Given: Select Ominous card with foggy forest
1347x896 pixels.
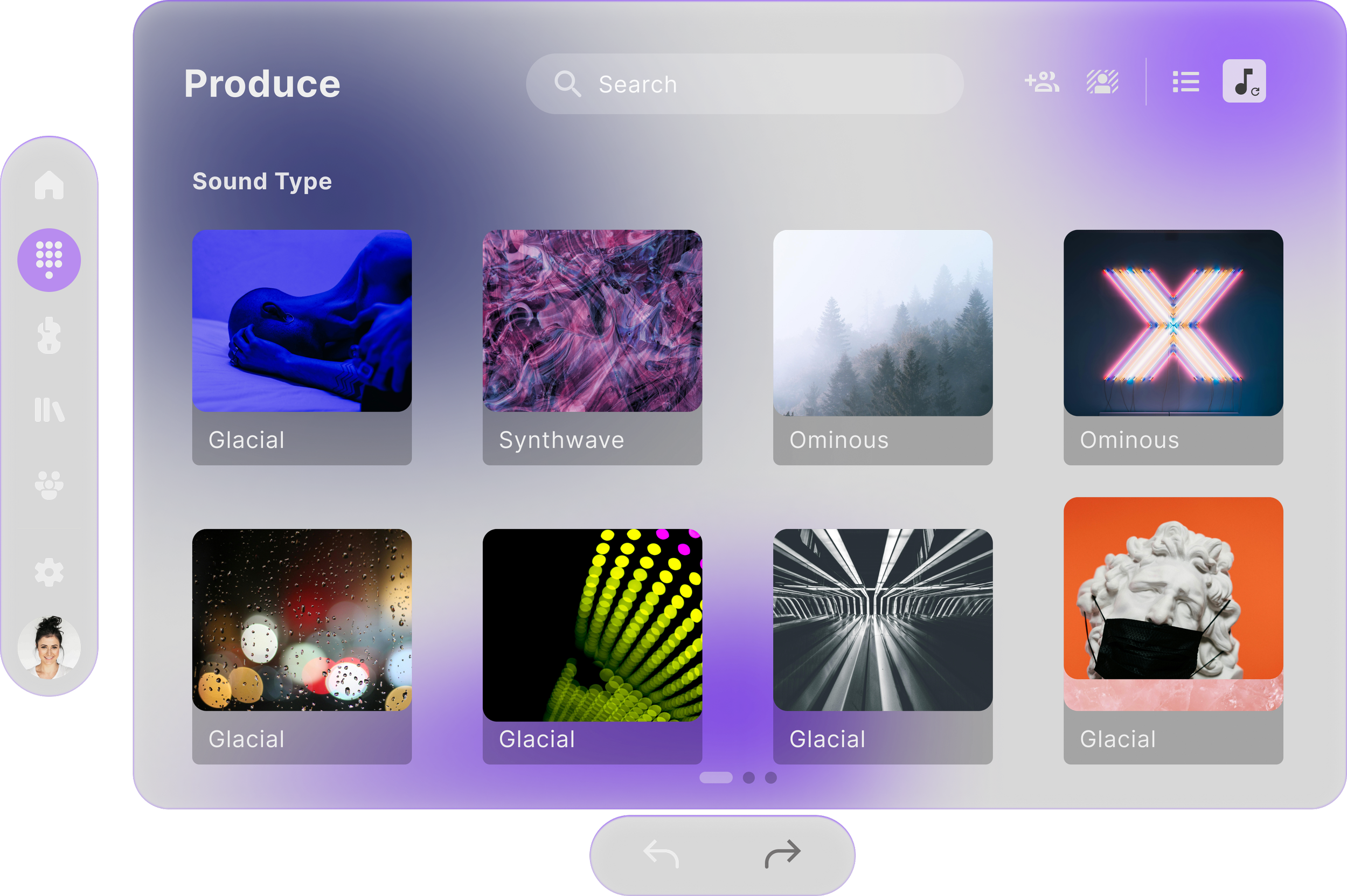Looking at the screenshot, I should click(x=883, y=347).
